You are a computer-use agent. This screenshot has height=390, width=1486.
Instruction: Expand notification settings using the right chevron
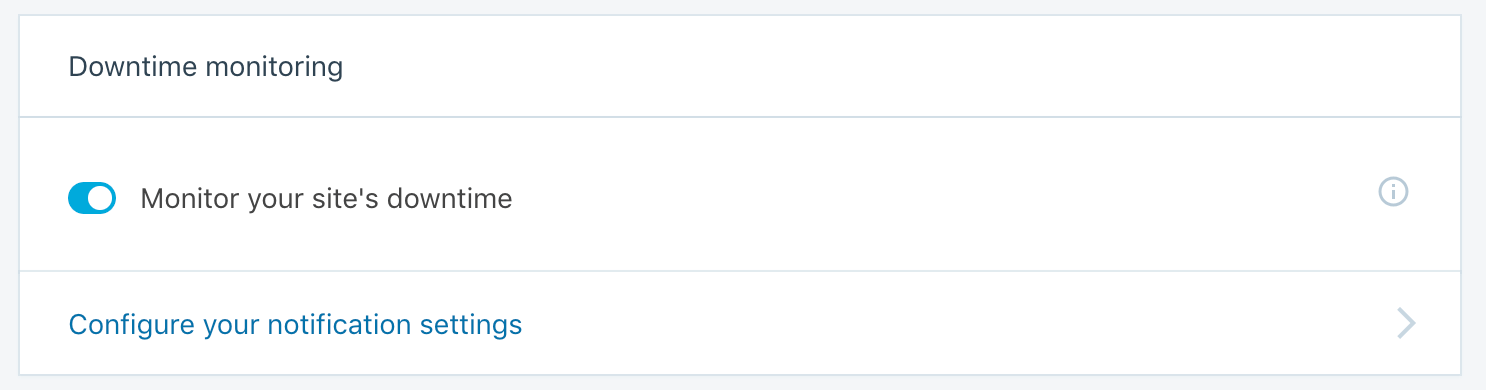pyautogui.click(x=1406, y=324)
